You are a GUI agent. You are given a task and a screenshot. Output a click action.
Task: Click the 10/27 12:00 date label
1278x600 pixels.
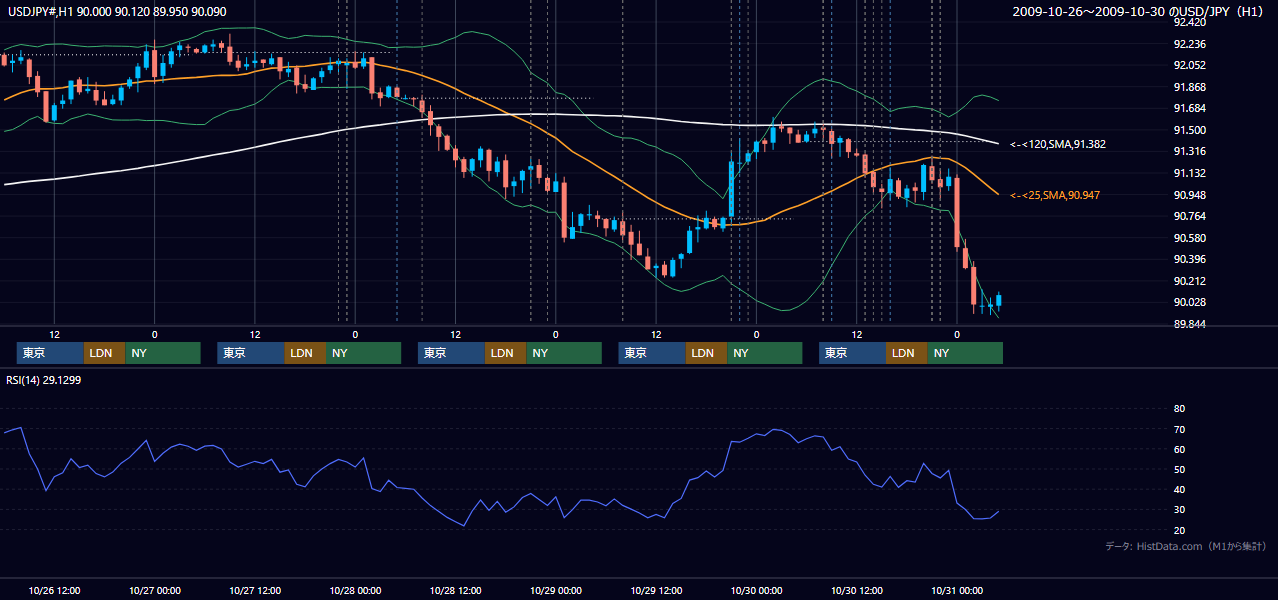pos(255,590)
